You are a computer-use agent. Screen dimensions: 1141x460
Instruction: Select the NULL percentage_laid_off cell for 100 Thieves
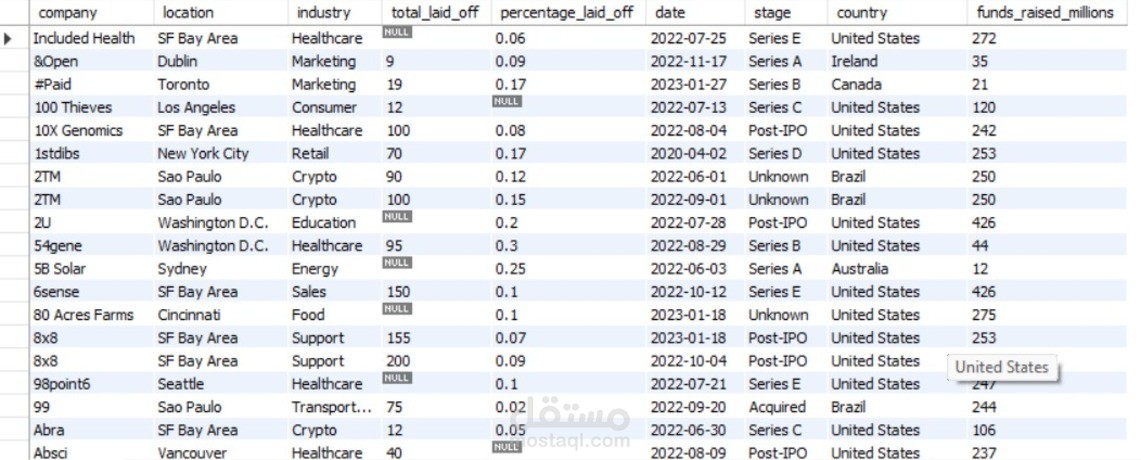tap(507, 101)
